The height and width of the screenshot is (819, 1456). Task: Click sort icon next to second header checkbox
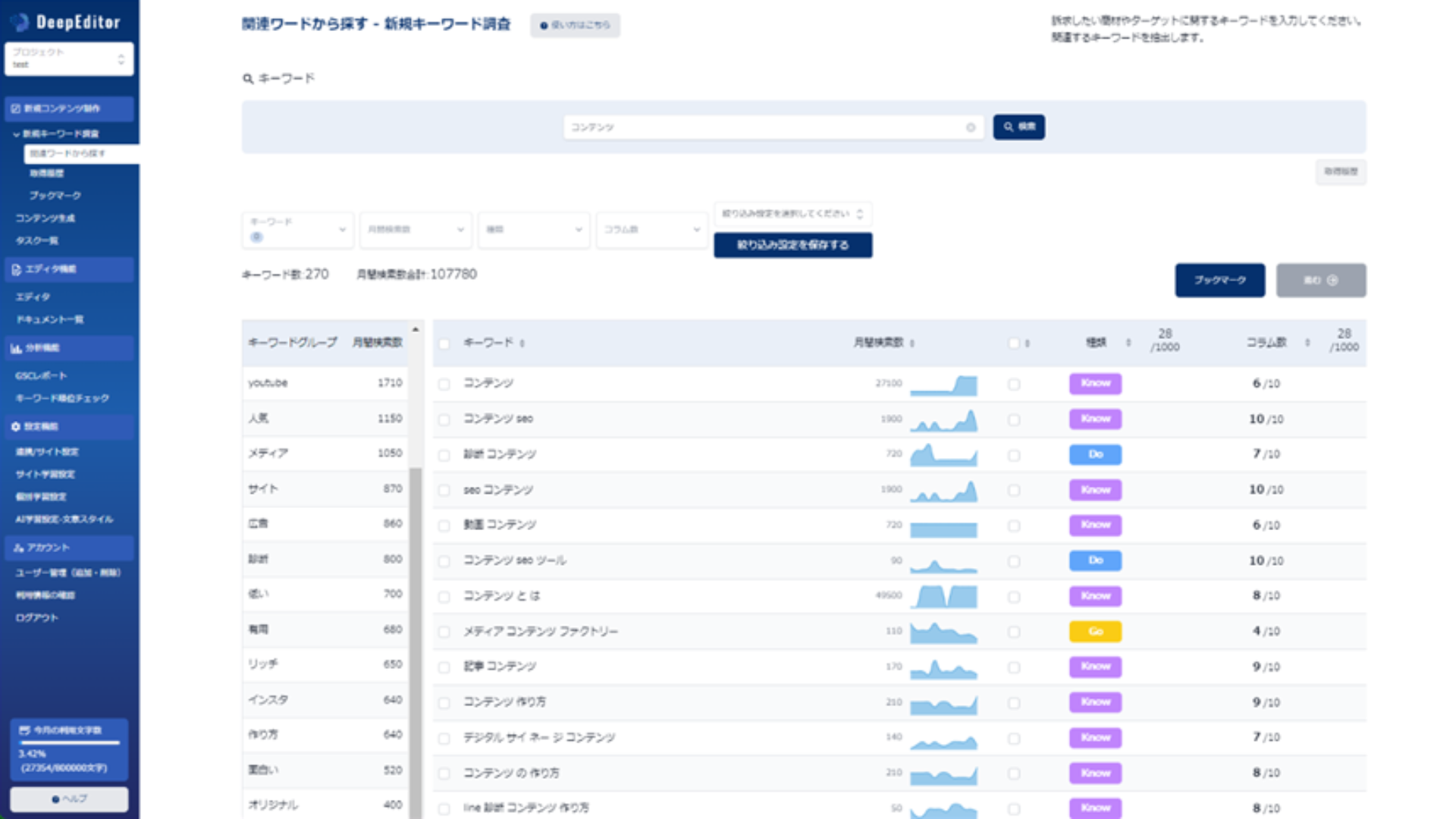point(1028,344)
